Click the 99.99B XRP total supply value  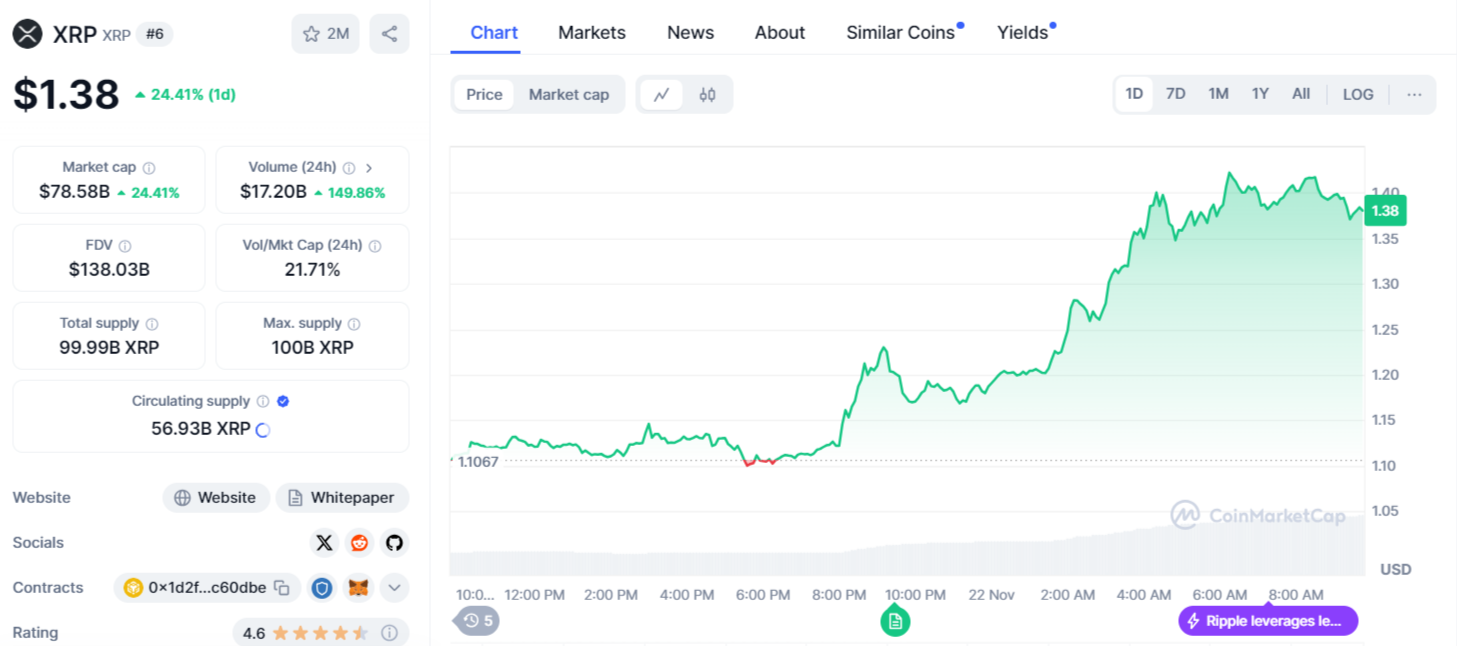click(109, 348)
